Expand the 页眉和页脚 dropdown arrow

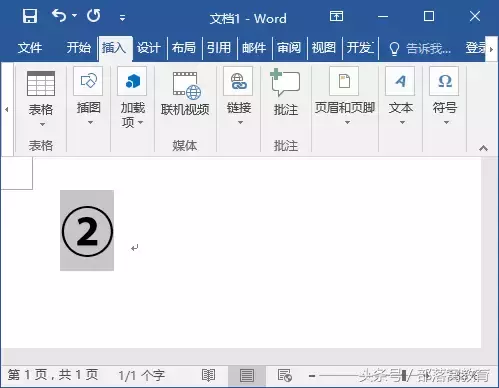tap(347, 122)
